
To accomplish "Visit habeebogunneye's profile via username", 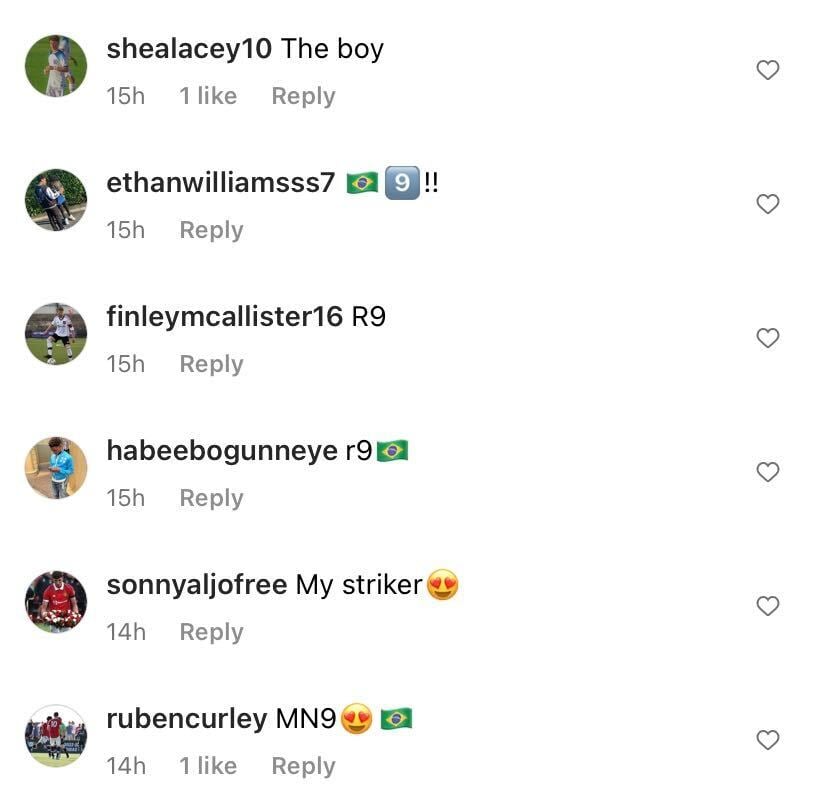I will coord(222,451).
